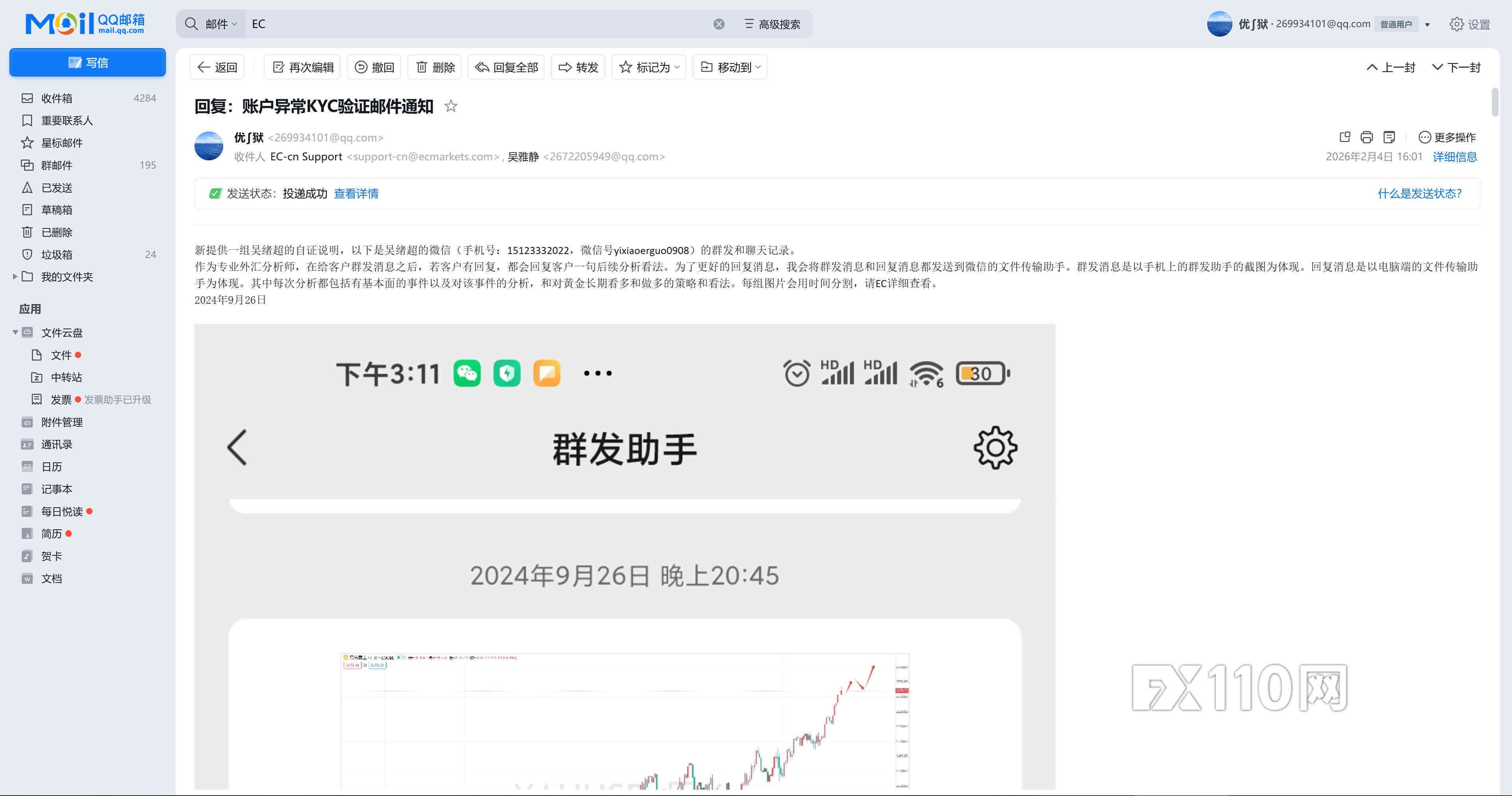Open the 垃圾箱 folder
Image resolution: width=1512 pixels, height=796 pixels.
[x=88, y=254]
